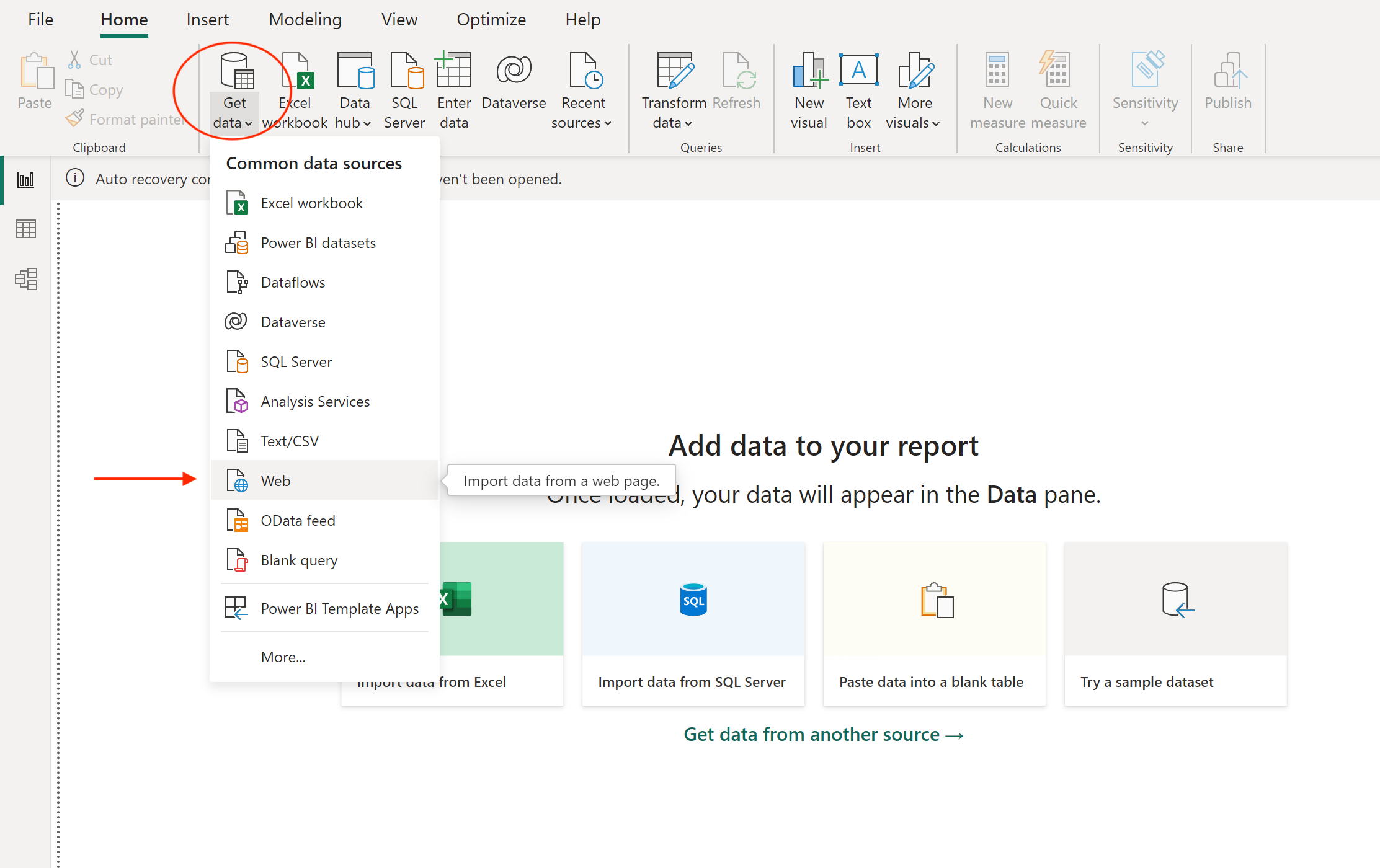
Task: Add a New visual from ribbon
Action: 809,90
